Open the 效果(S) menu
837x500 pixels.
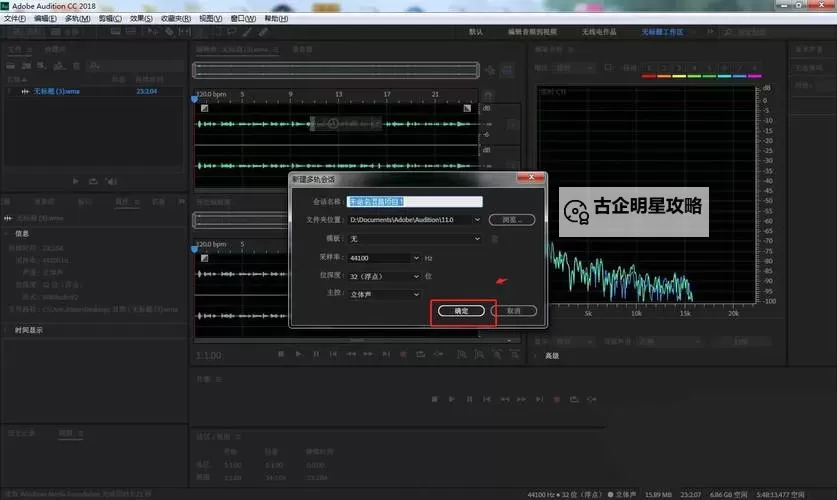click(141, 19)
